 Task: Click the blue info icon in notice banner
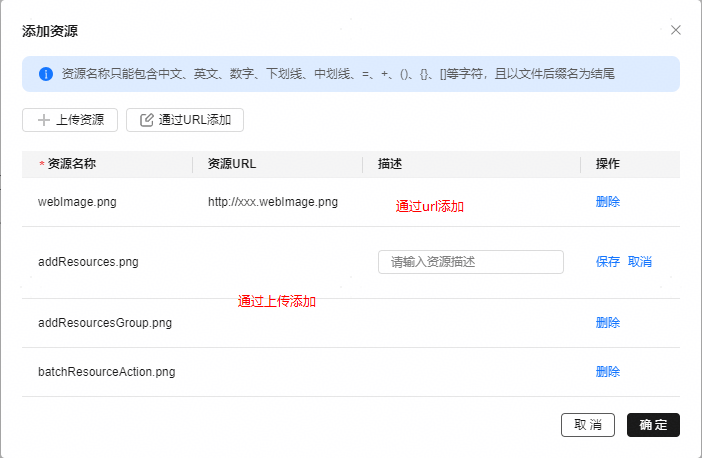(x=46, y=74)
